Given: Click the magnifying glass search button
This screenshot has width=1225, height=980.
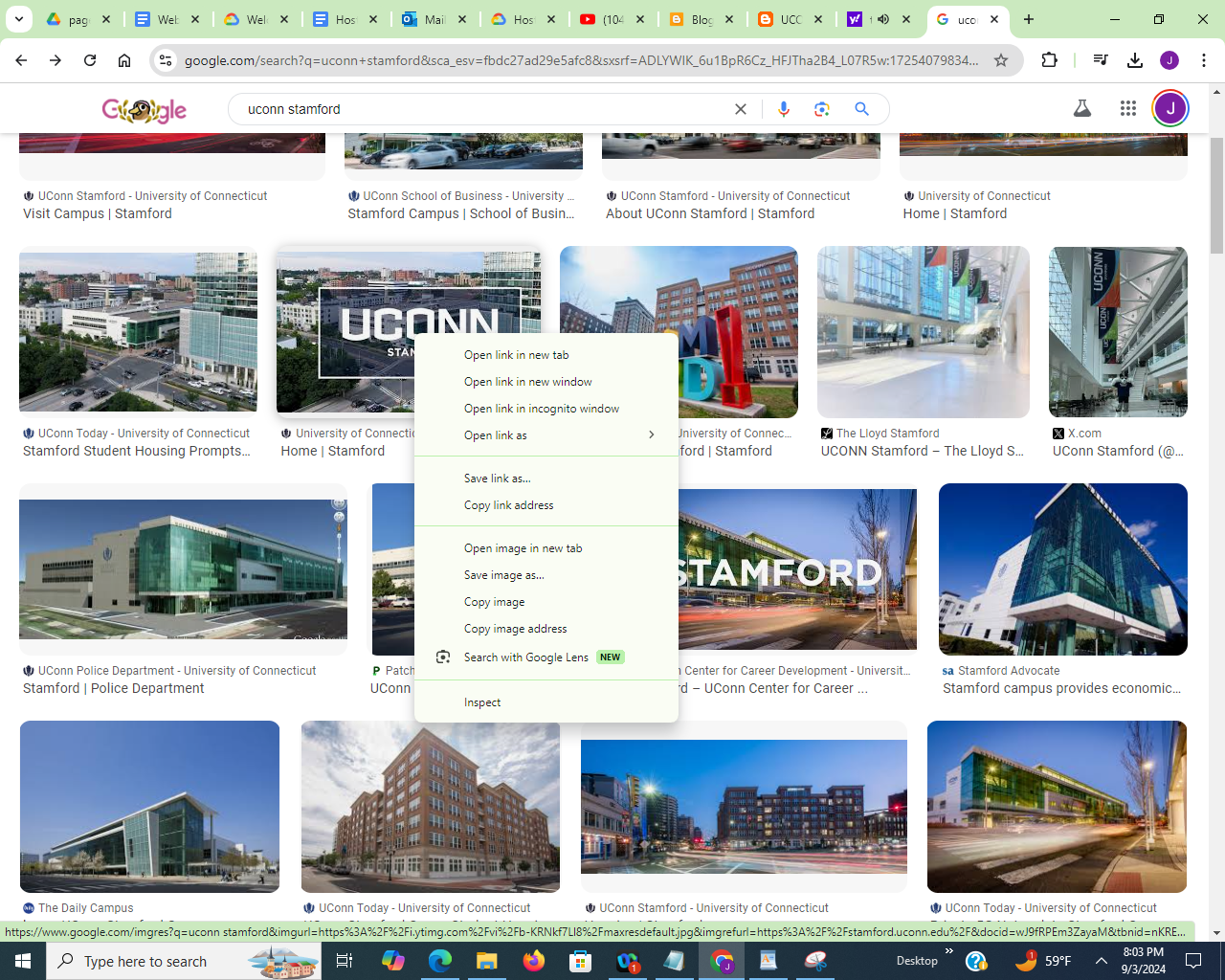Looking at the screenshot, I should coord(861,109).
